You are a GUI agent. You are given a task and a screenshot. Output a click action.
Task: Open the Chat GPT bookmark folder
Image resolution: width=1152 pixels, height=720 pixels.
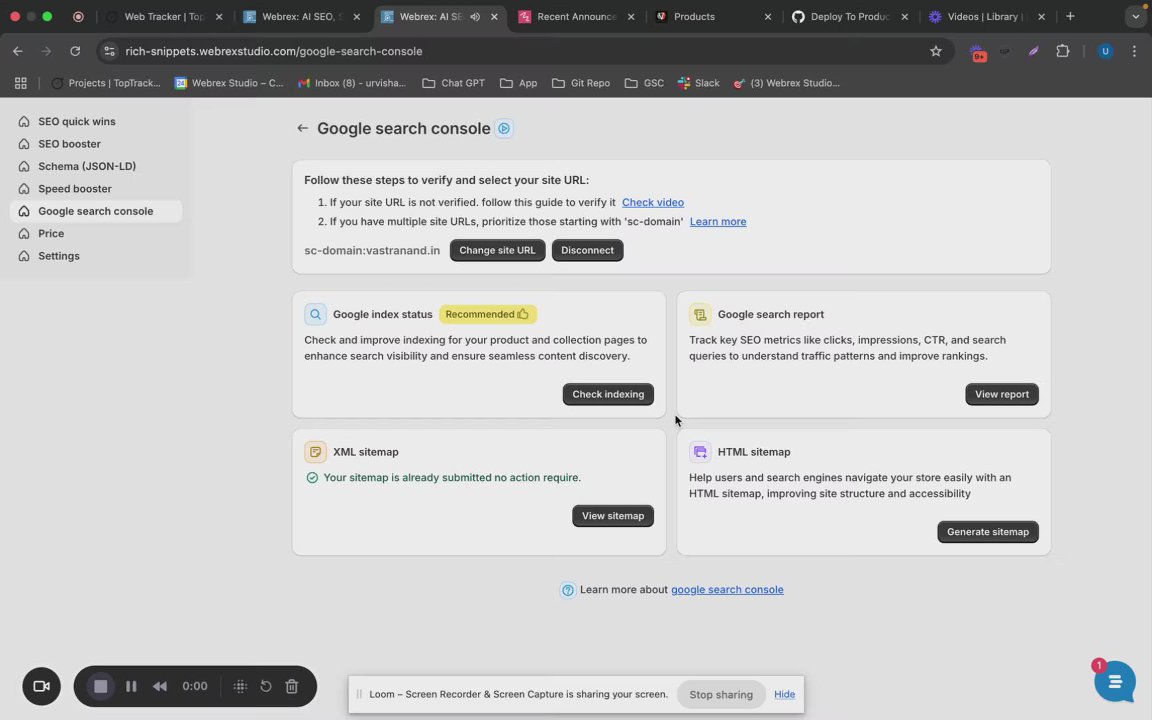click(453, 83)
